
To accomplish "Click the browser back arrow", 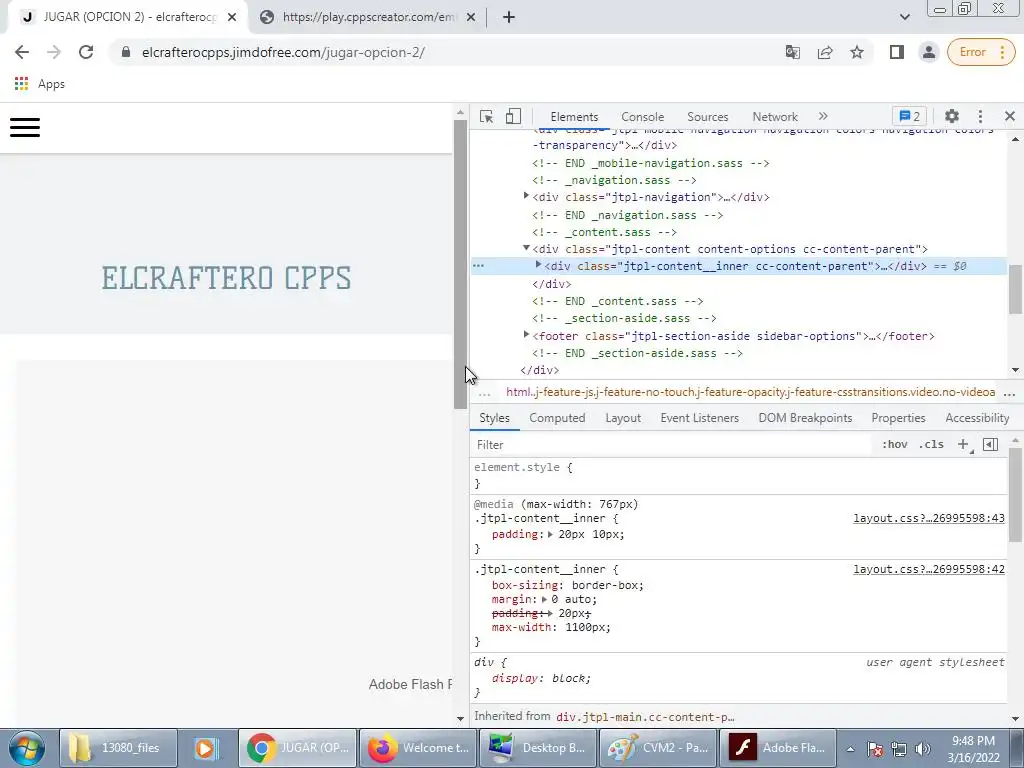I will click(x=22, y=52).
